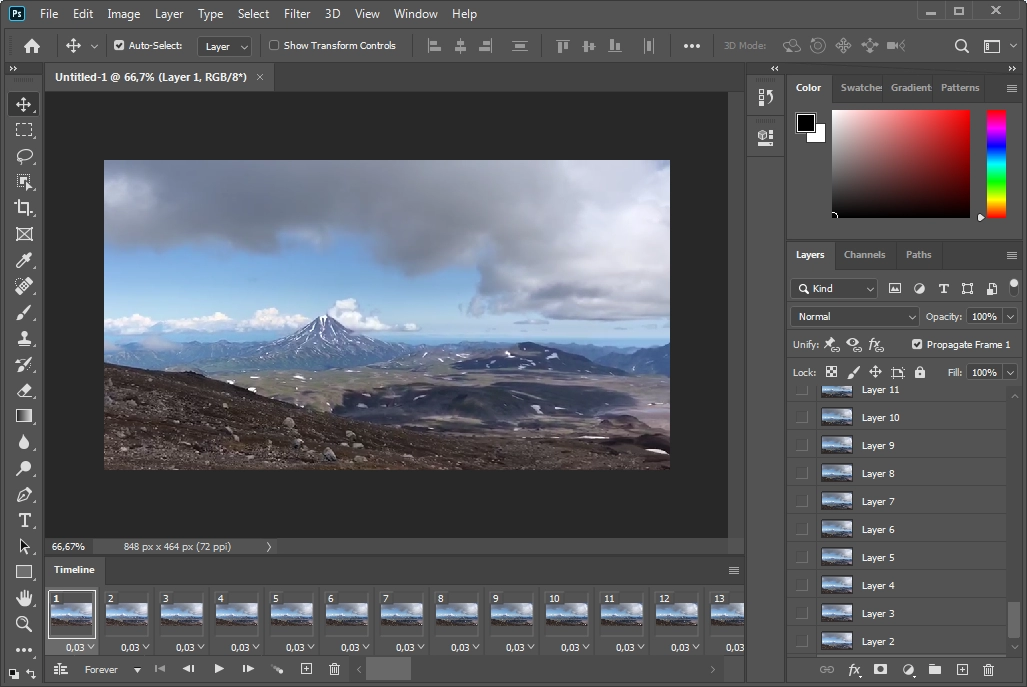Uncheck Propagate Frame 1
Image resolution: width=1027 pixels, height=687 pixels.
tap(916, 344)
